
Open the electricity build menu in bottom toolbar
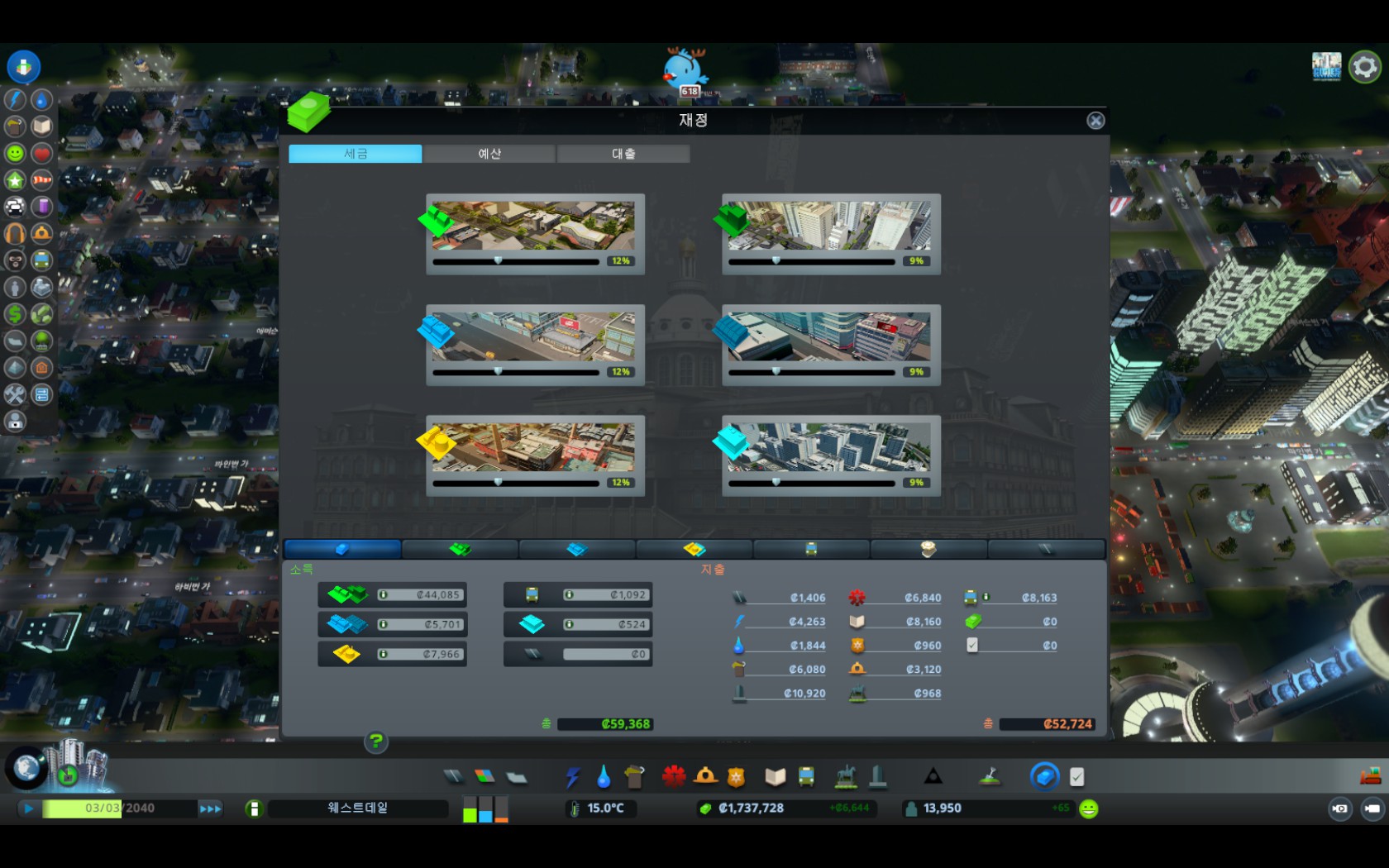click(x=572, y=776)
